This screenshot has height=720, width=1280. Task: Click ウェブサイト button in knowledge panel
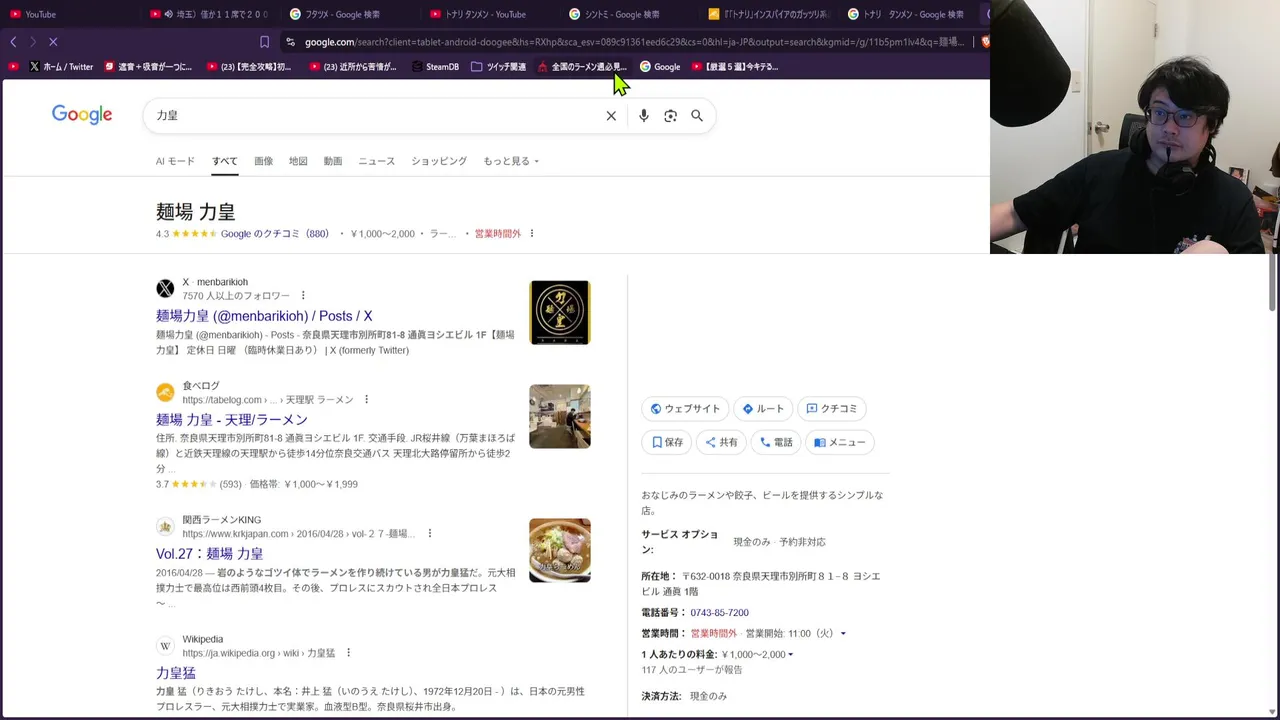(x=685, y=409)
